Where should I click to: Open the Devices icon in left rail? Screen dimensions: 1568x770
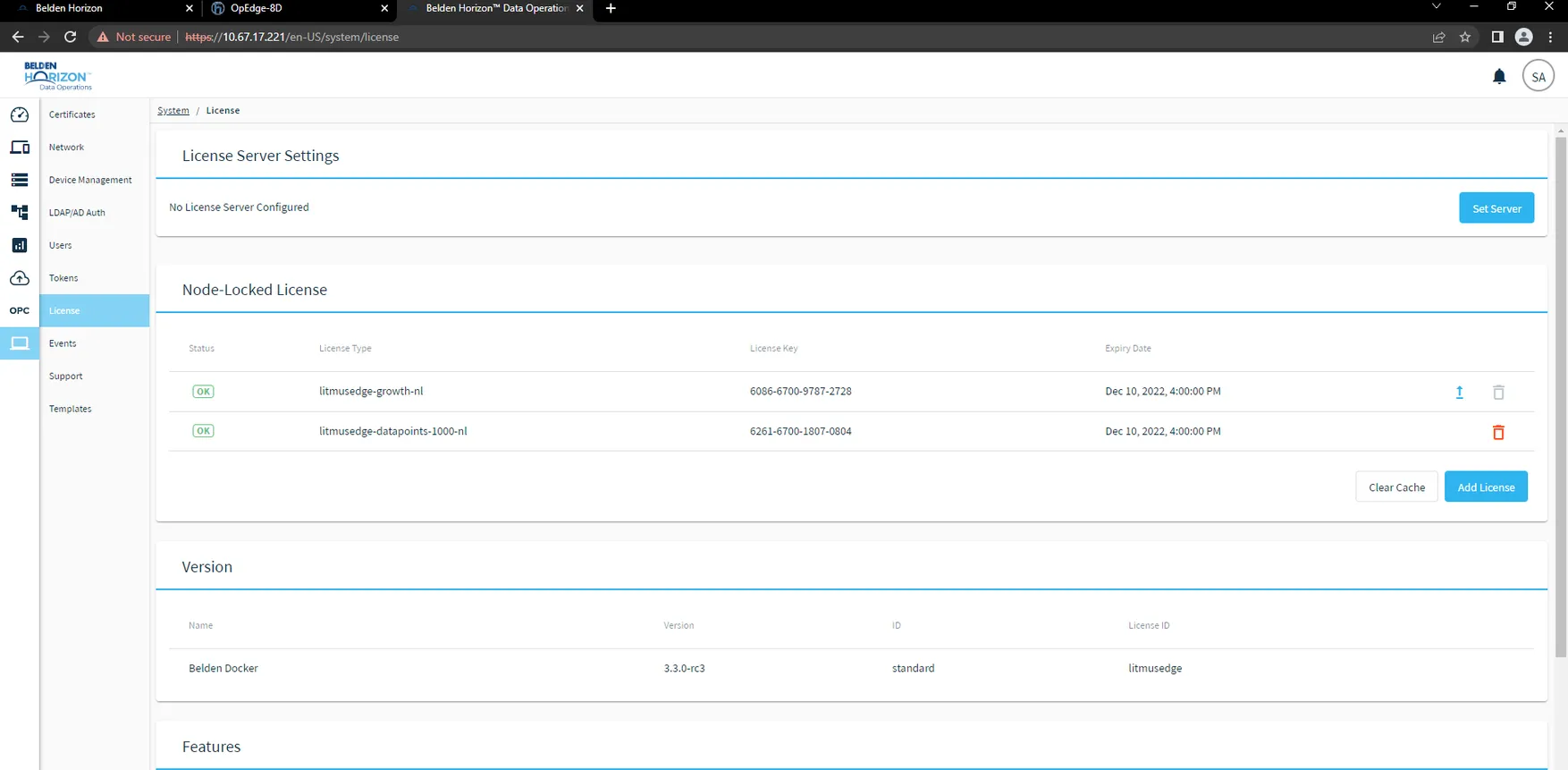(20, 148)
